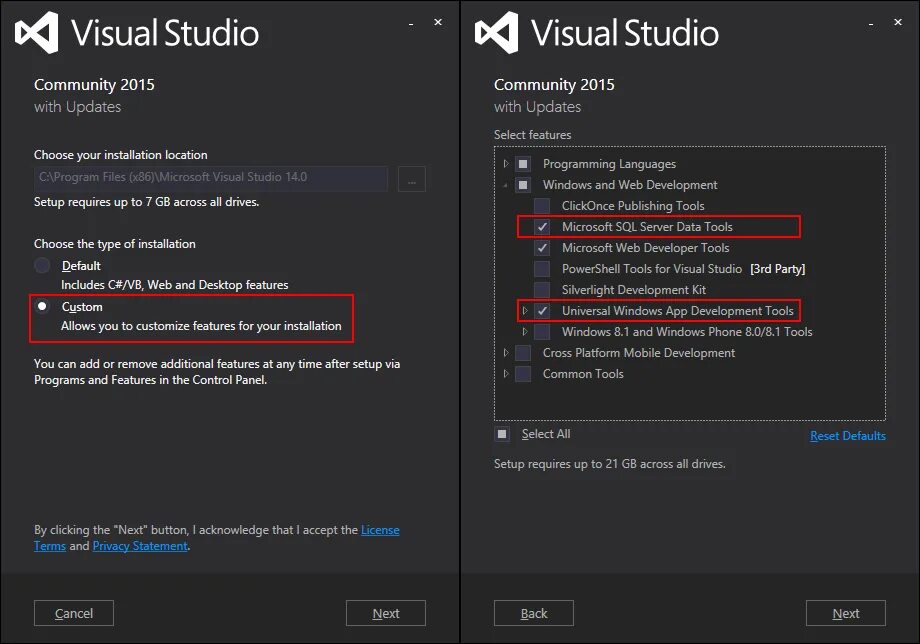Click Next in the Select features window
Image resolution: width=920 pixels, height=644 pixels.
tap(845, 613)
